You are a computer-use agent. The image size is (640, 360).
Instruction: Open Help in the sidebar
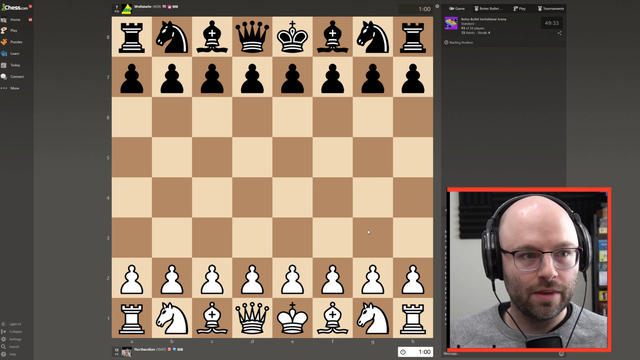click(9, 354)
